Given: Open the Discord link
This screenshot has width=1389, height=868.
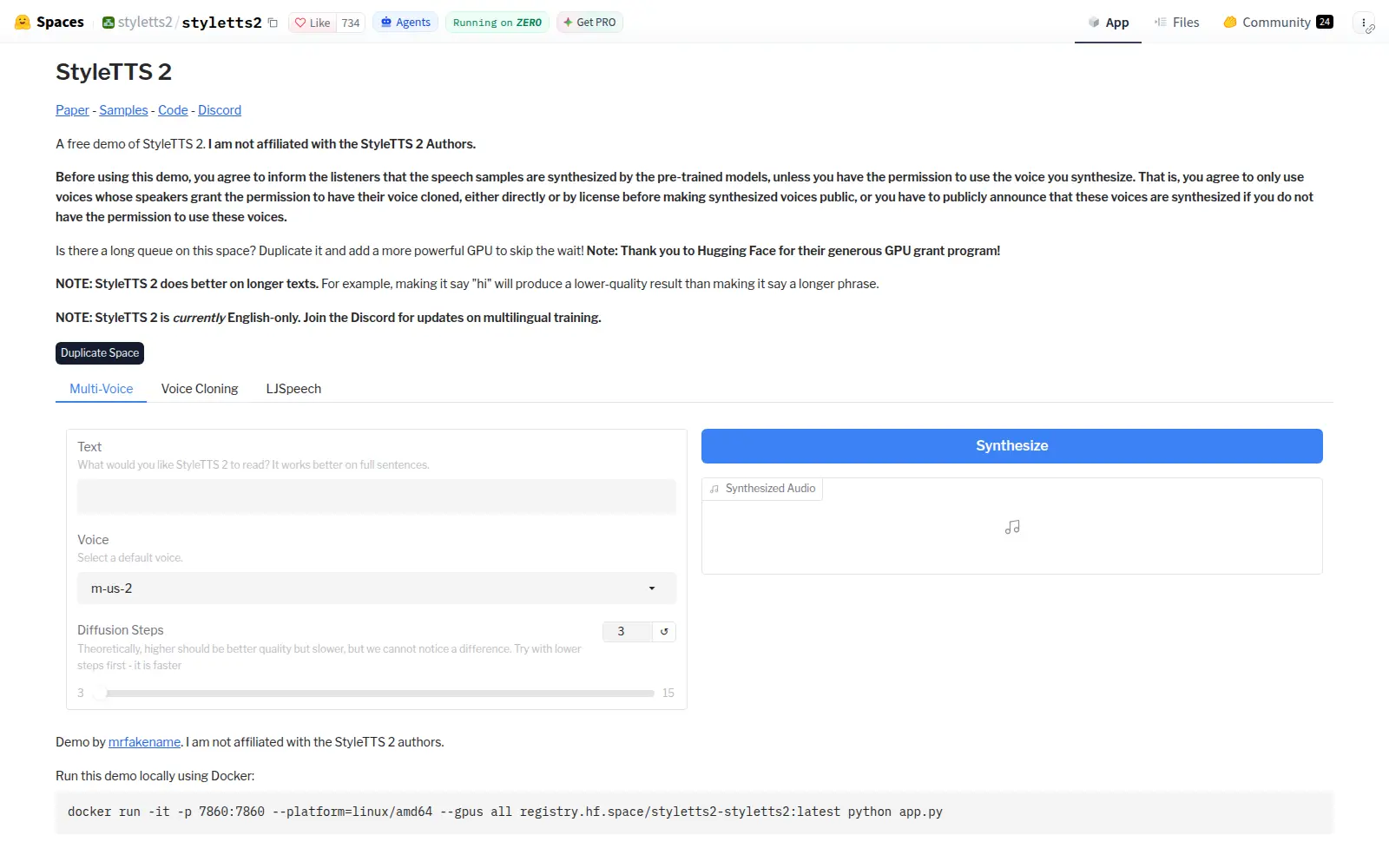Looking at the screenshot, I should tap(220, 110).
